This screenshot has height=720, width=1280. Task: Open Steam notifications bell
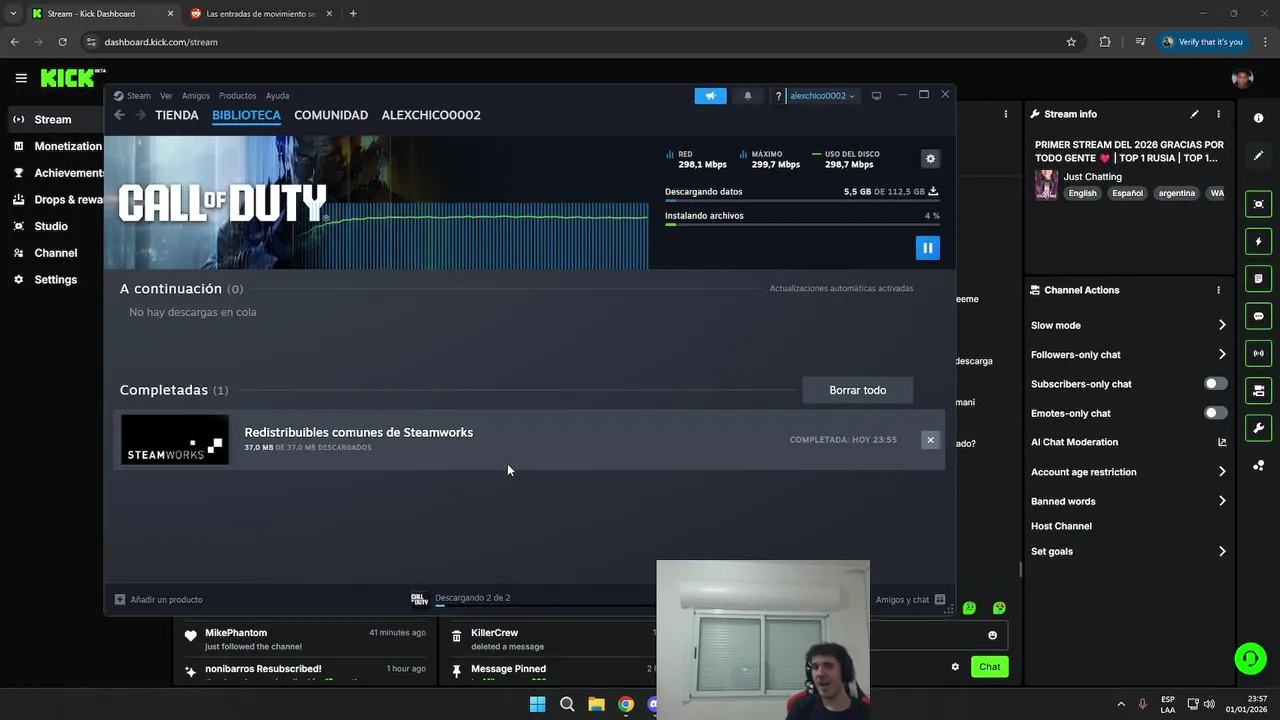[x=747, y=96]
